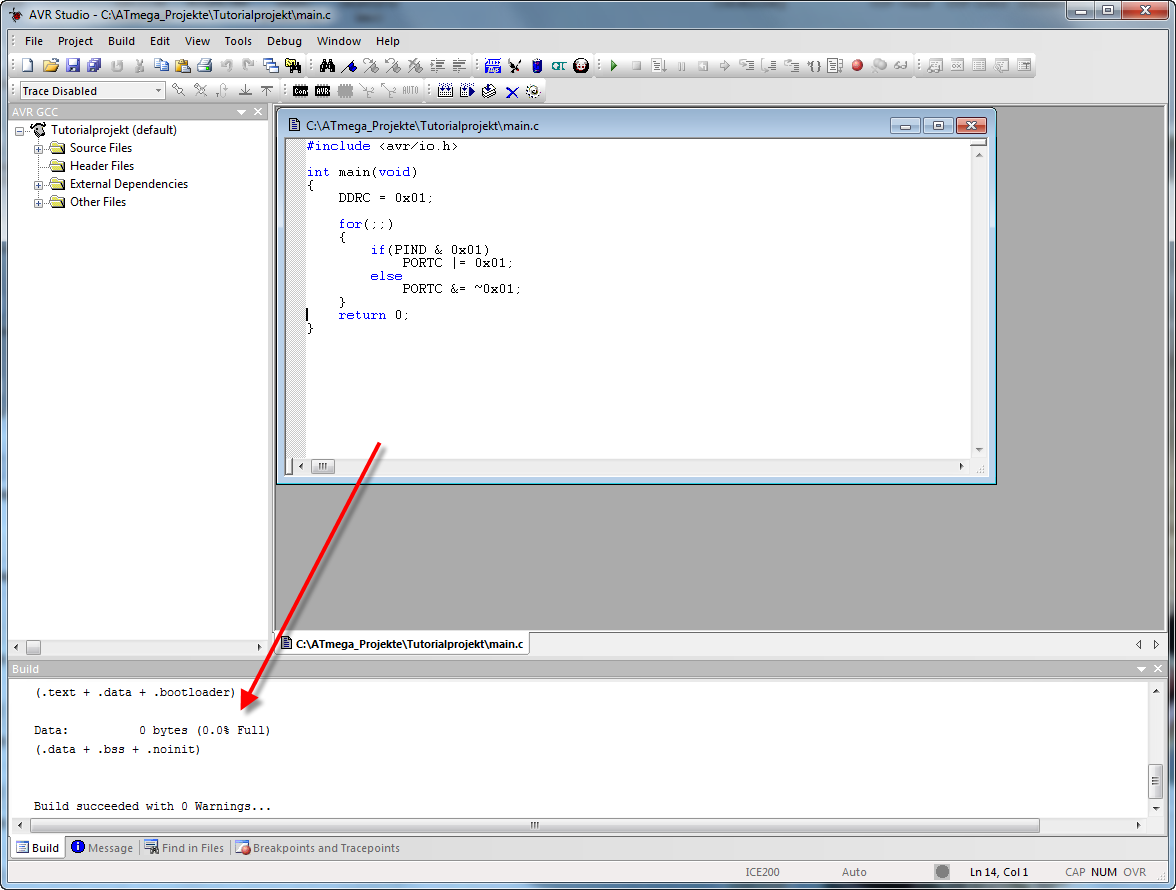This screenshot has width=1176, height=890.
Task: Expand the External Dependencies folder
Action: pos(38,184)
